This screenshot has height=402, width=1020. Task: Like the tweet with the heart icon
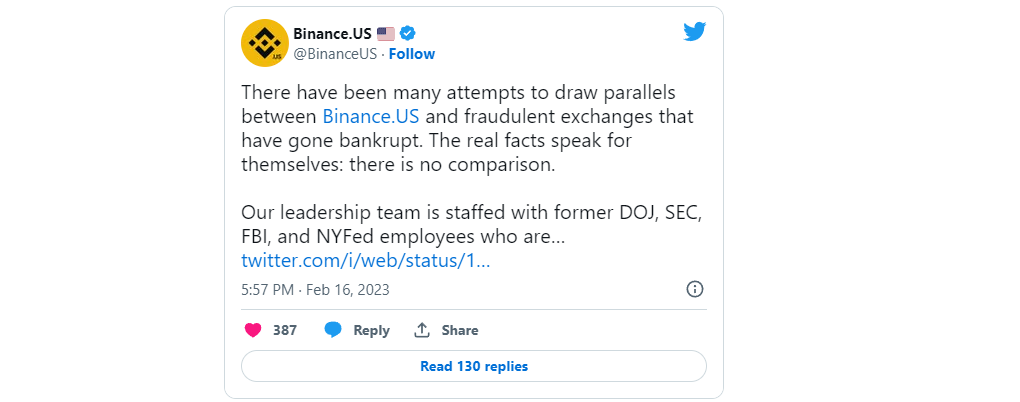[x=253, y=330]
